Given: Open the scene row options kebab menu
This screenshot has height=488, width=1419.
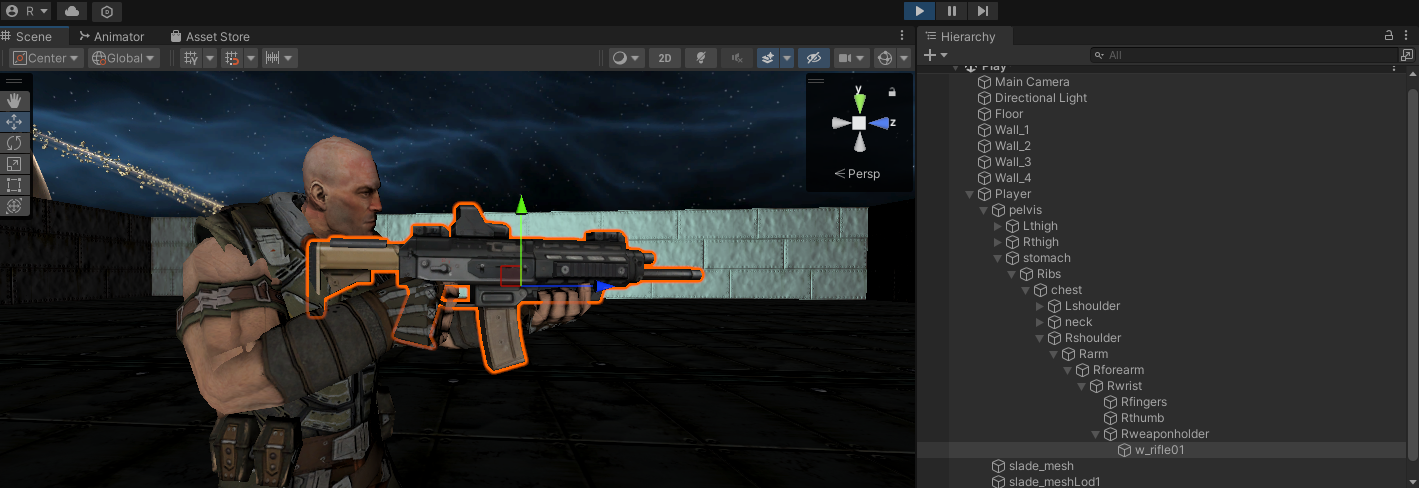Looking at the screenshot, I should coord(1395,69).
